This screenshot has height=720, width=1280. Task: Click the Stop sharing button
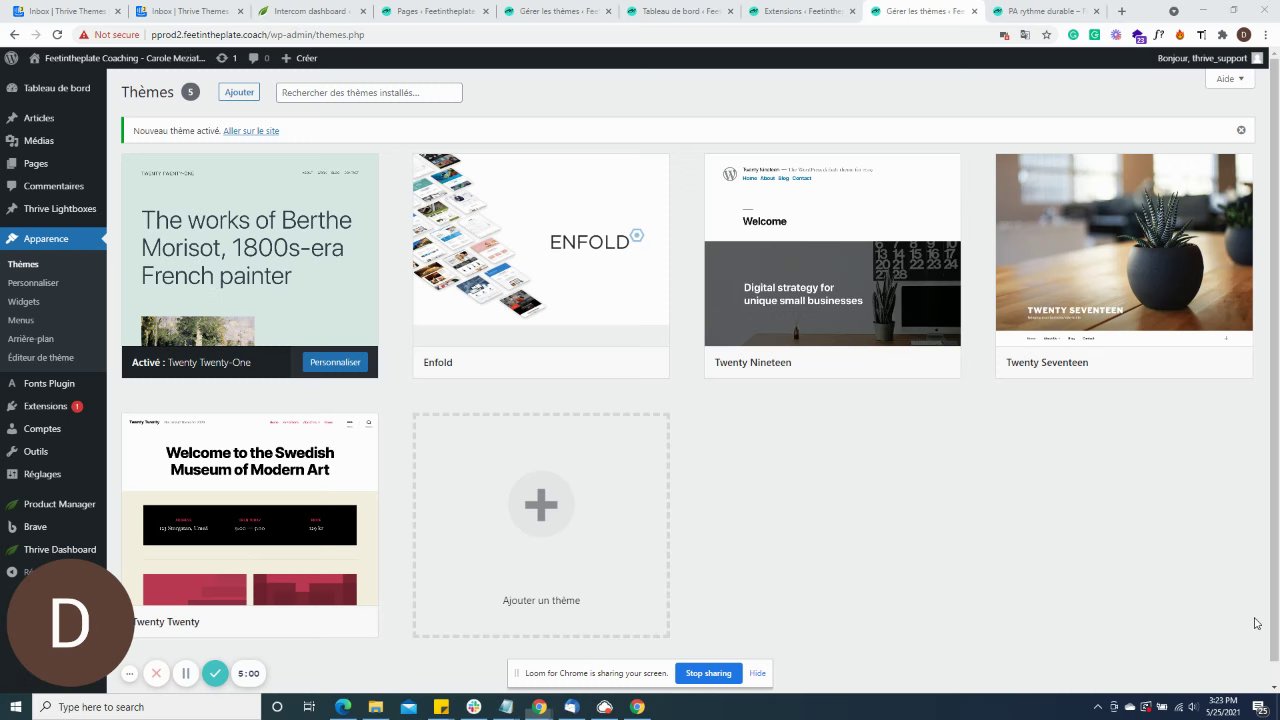tap(708, 673)
